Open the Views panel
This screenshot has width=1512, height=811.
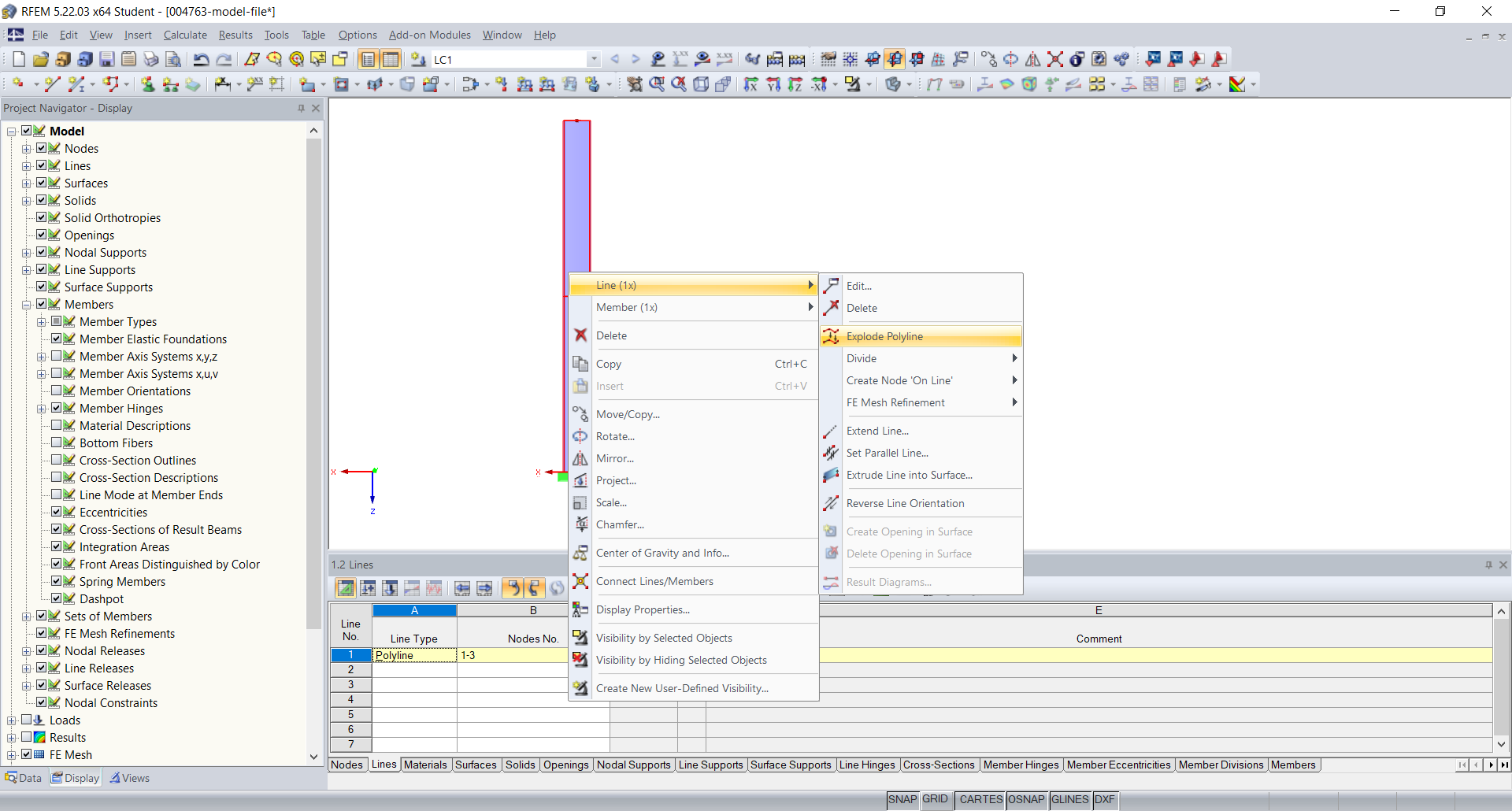tap(130, 777)
